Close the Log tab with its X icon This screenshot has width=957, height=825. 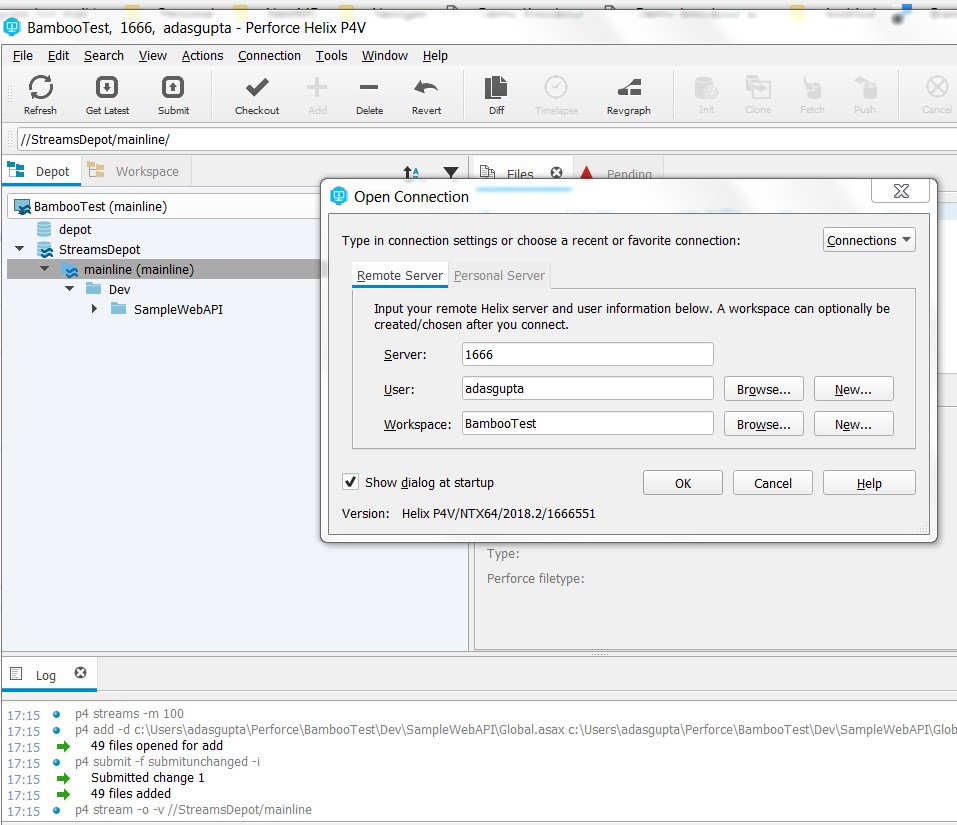[x=81, y=672]
